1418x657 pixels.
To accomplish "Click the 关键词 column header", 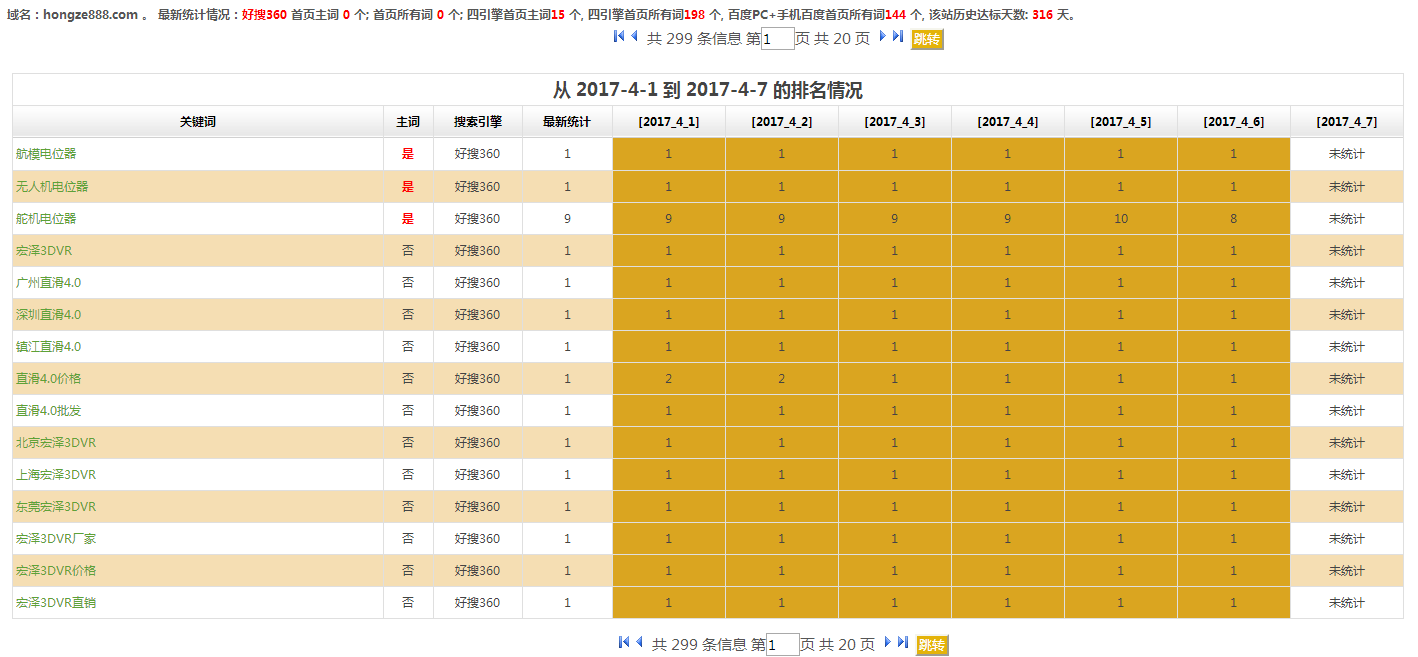I will point(198,122).
